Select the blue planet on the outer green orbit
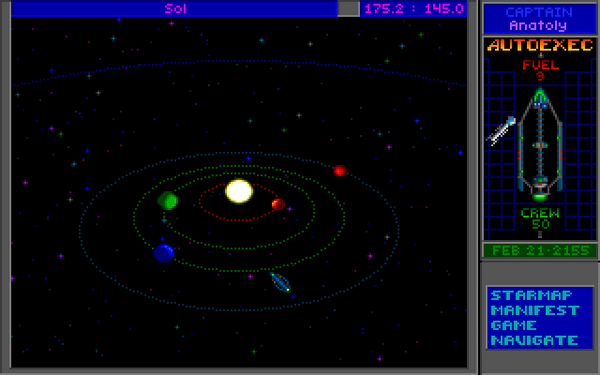This screenshot has height=375, width=600. [164, 253]
